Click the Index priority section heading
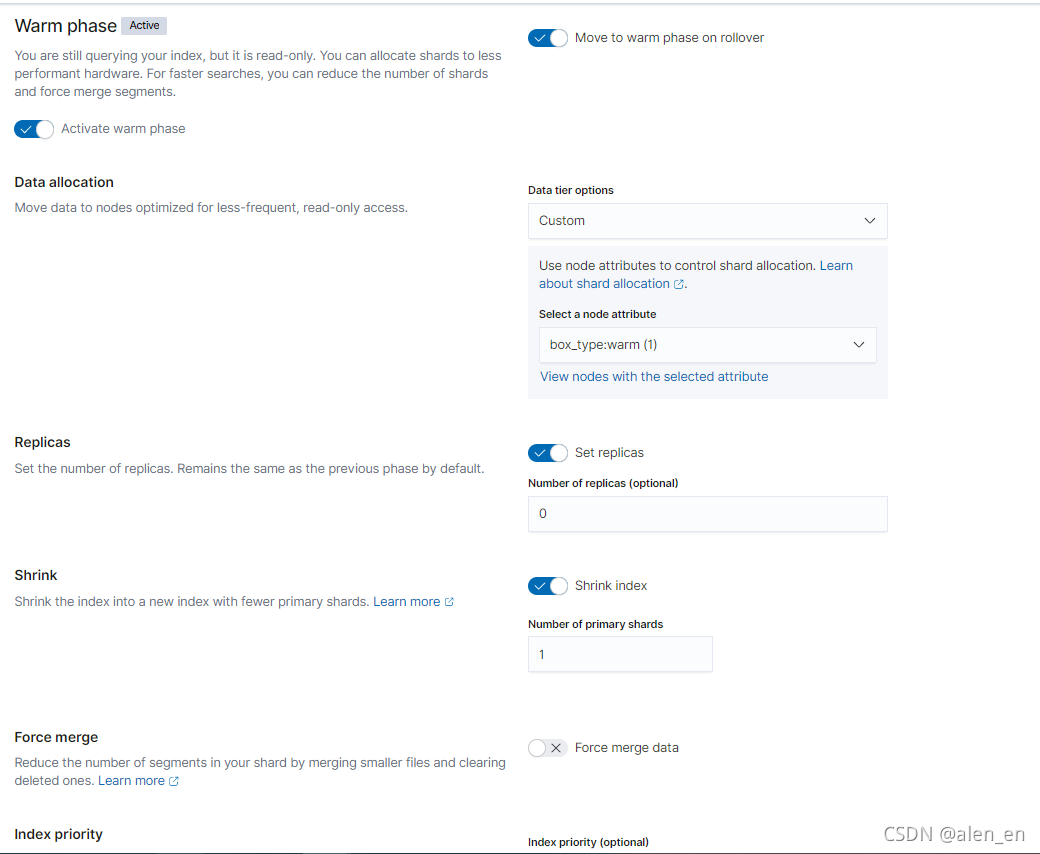 [x=58, y=834]
